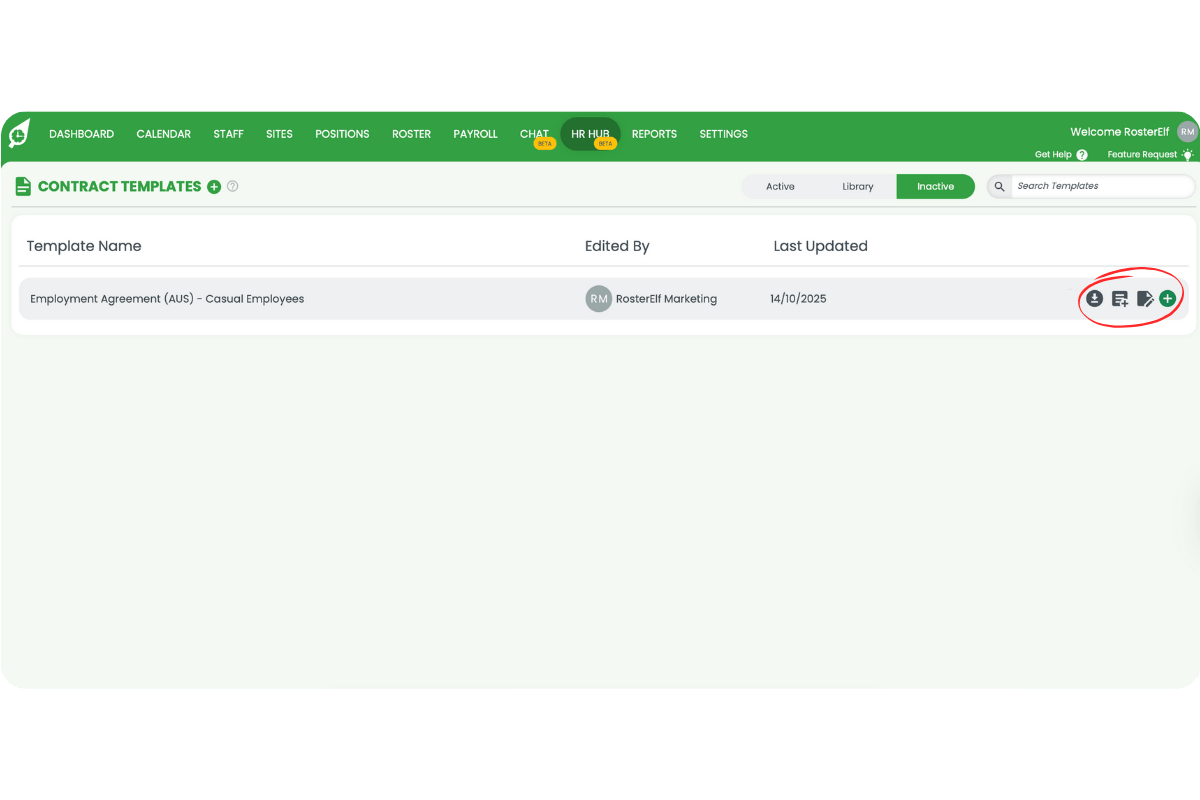Select the HR HUB navigation tab

coord(590,133)
